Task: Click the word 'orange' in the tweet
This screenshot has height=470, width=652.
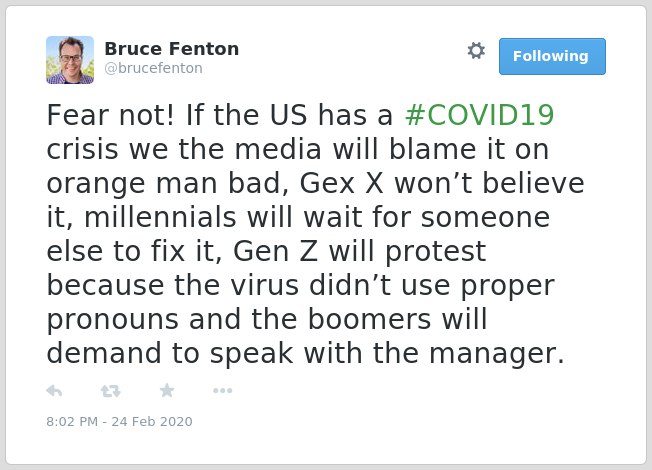Action: click(96, 185)
